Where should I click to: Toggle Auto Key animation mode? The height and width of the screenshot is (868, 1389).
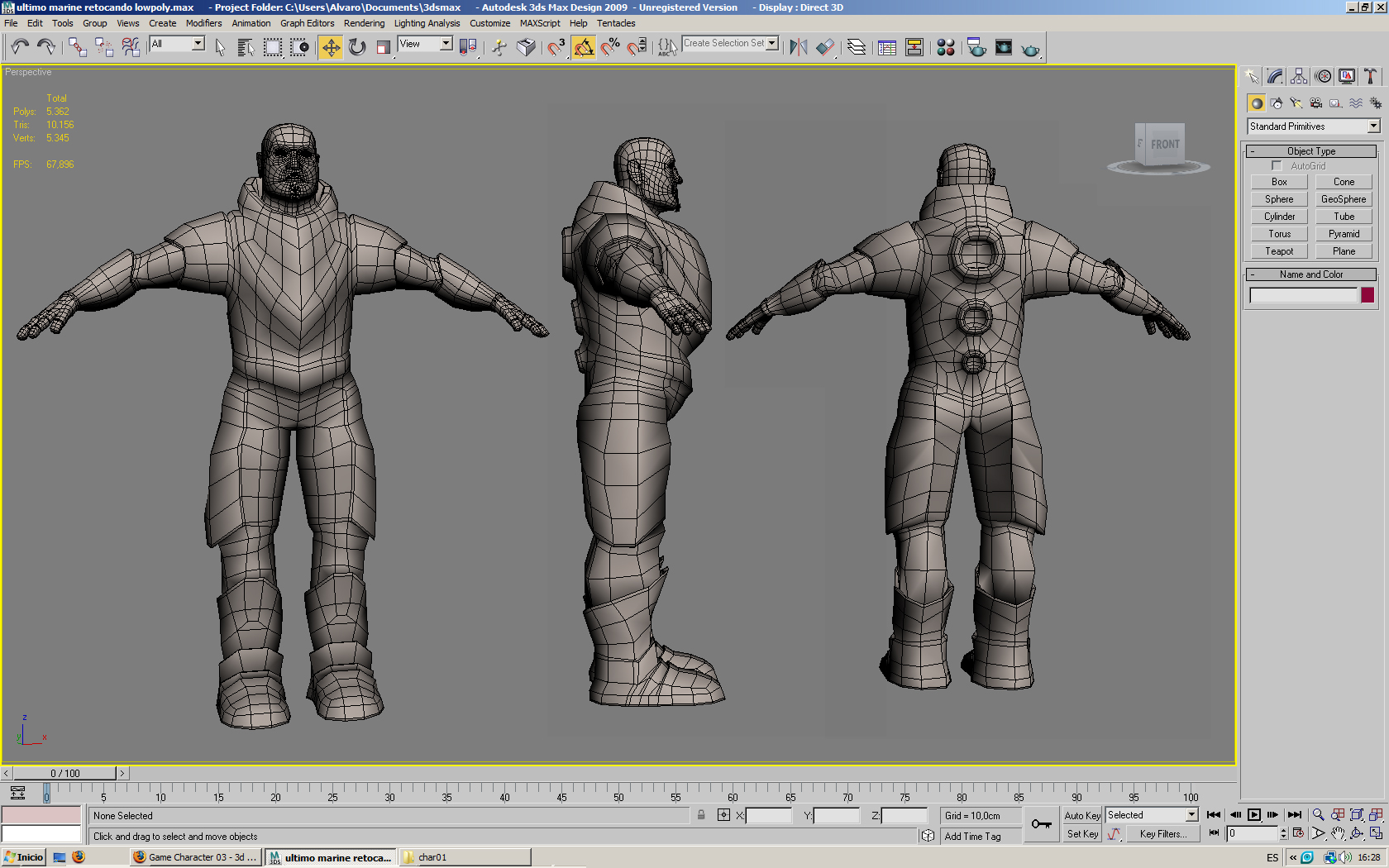pyautogui.click(x=1081, y=815)
